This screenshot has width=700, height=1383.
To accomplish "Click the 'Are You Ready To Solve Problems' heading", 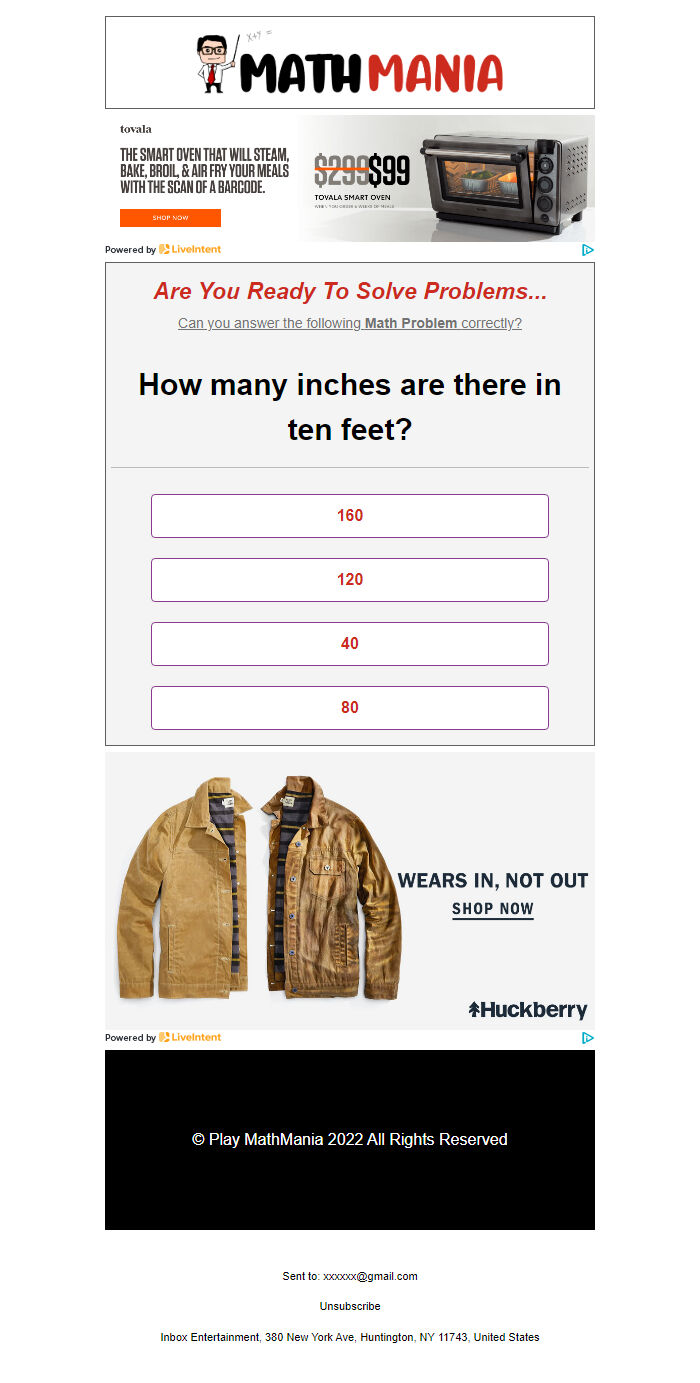I will 350,292.
